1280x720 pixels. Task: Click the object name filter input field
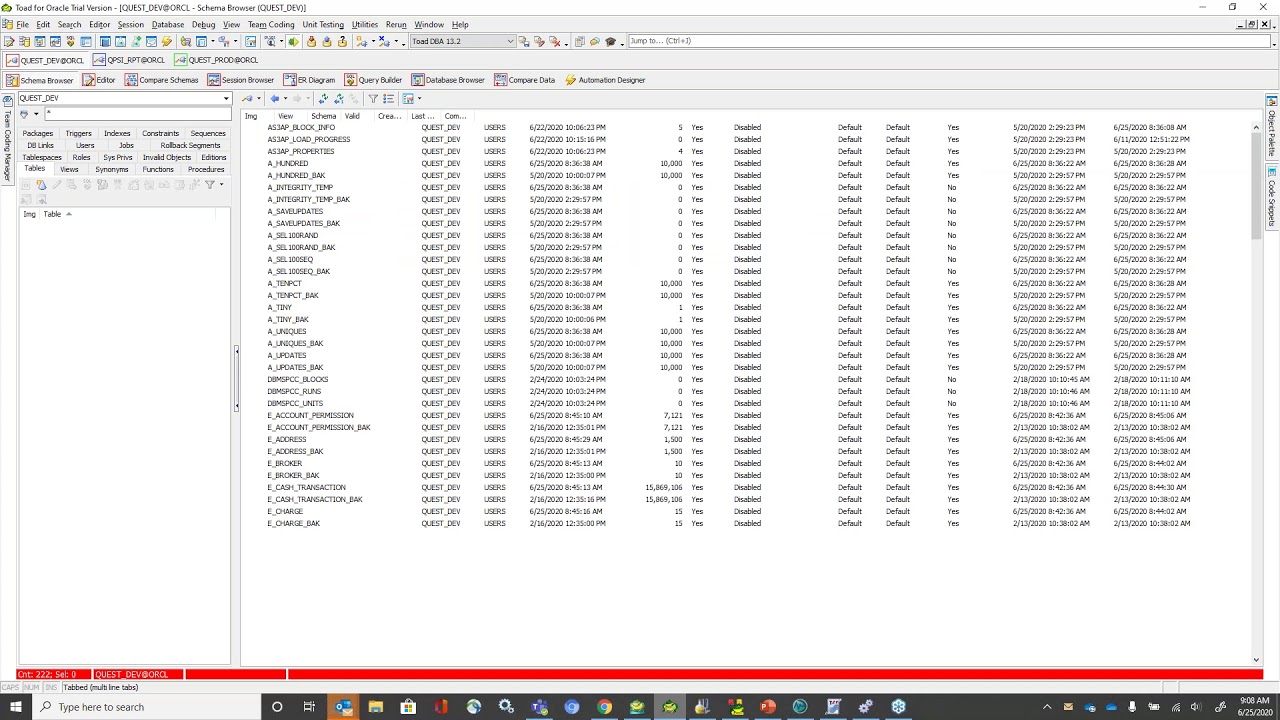(x=136, y=113)
